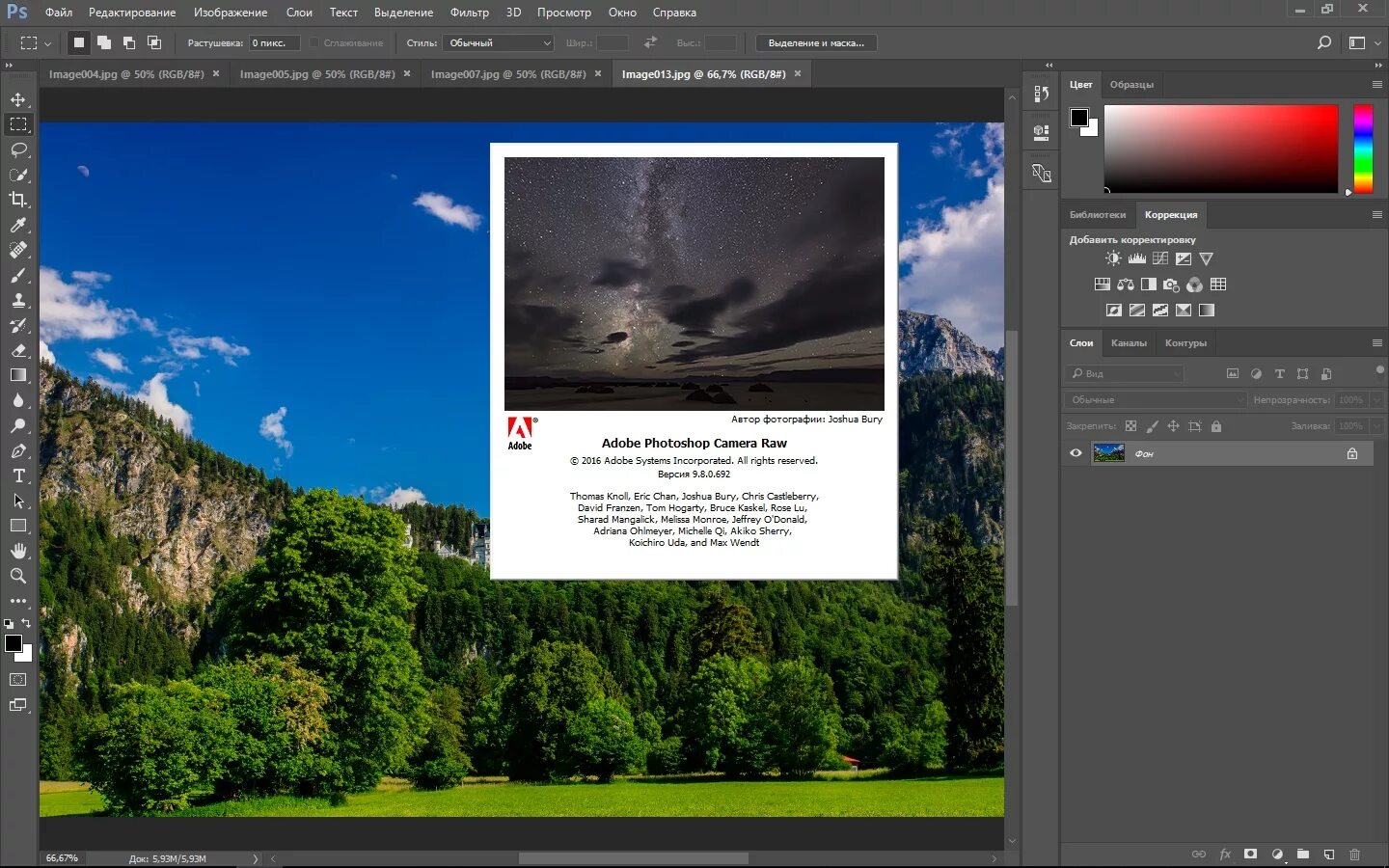Toggle layer filtering switch
Image resolution: width=1389 pixels, height=868 pixels.
(x=1380, y=370)
